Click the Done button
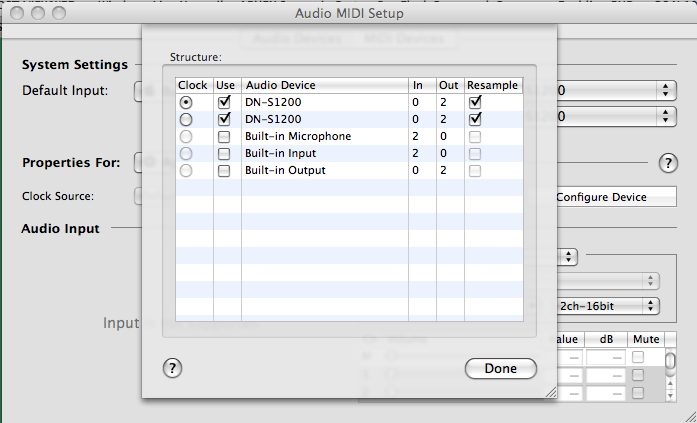This screenshot has width=697, height=423. (501, 368)
